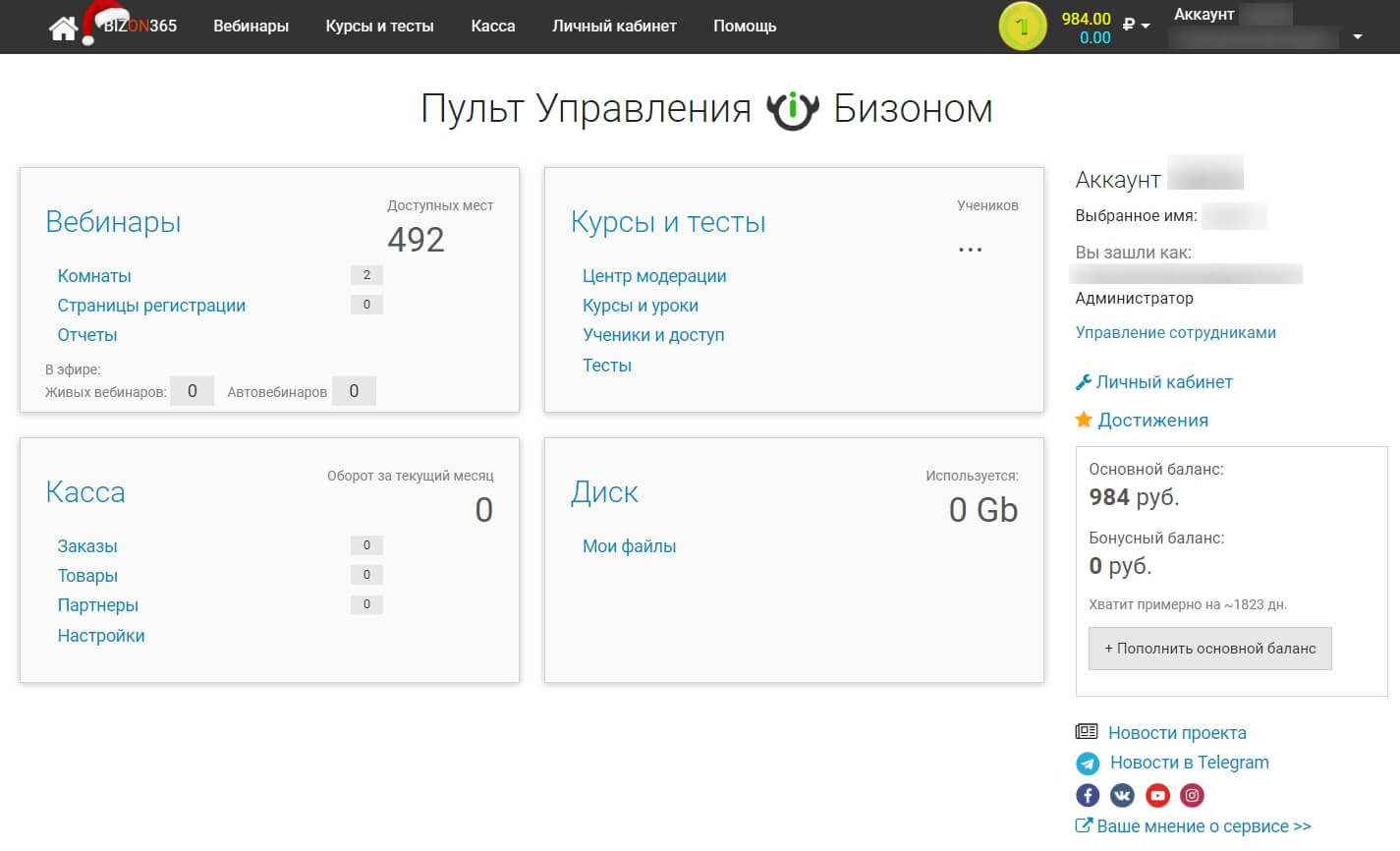Click the Заказы count badge
This screenshot has width=1400, height=851.
tap(366, 545)
